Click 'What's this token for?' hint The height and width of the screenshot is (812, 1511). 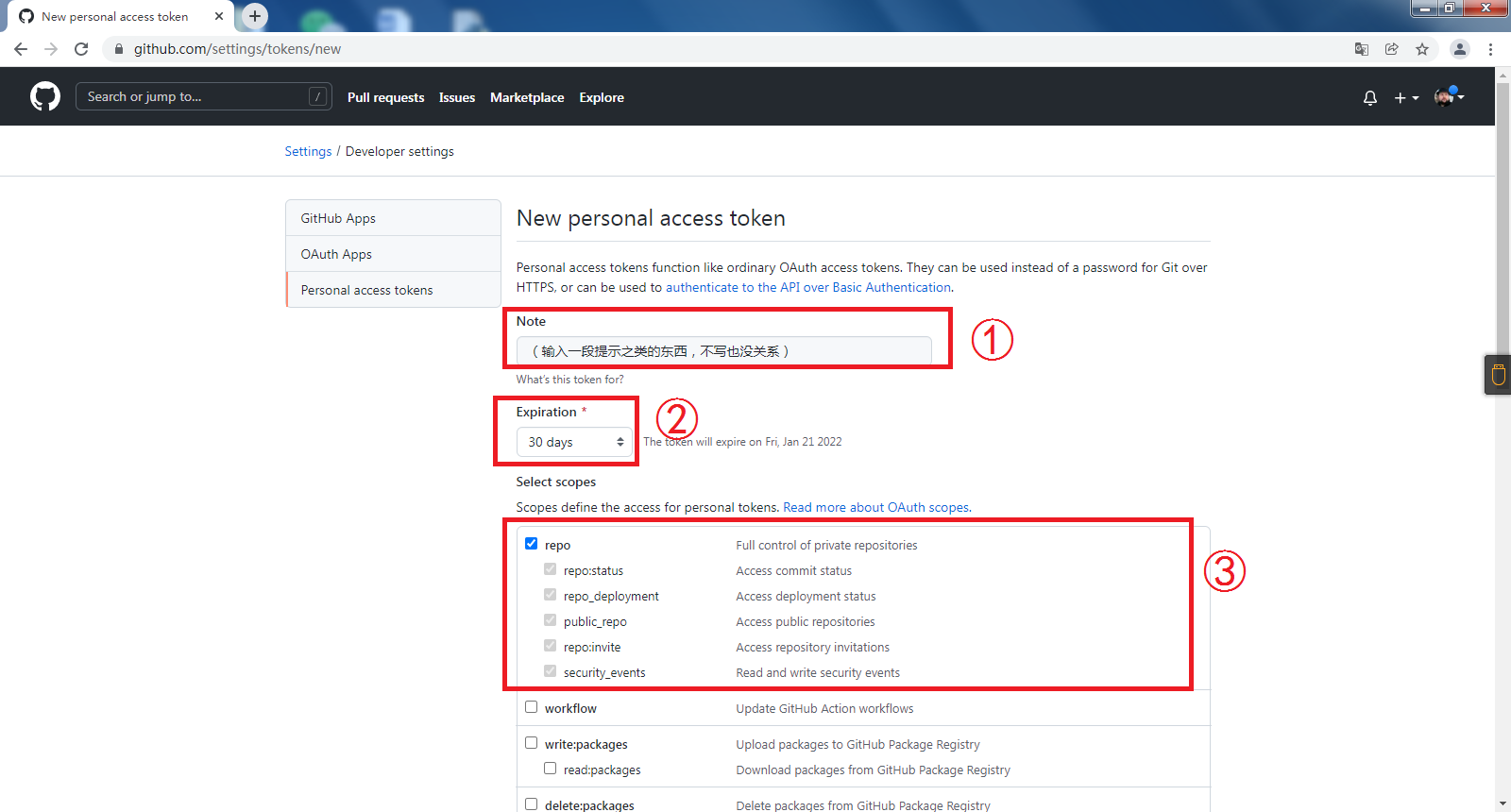(x=569, y=380)
